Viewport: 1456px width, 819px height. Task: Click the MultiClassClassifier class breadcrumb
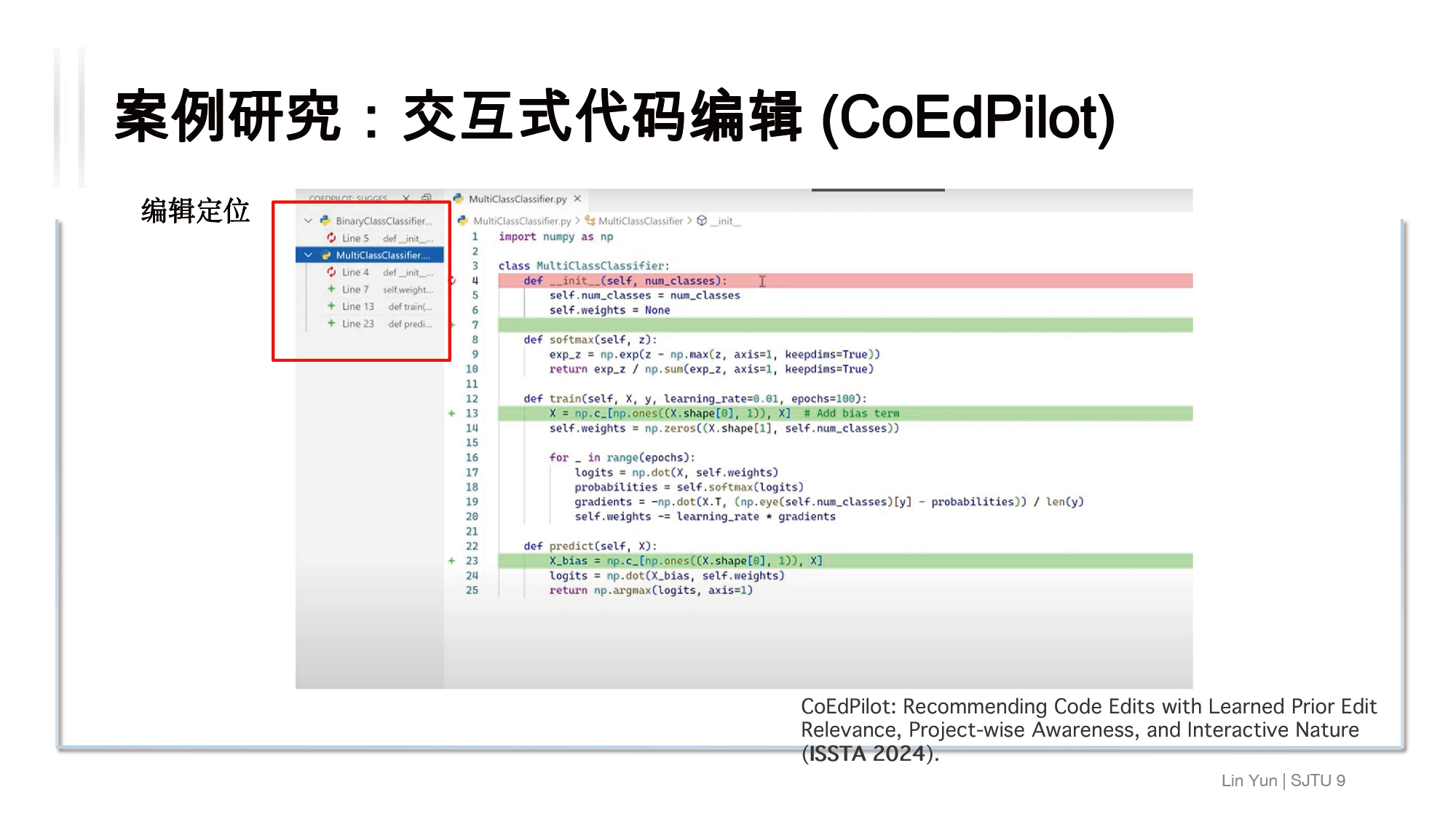point(641,221)
